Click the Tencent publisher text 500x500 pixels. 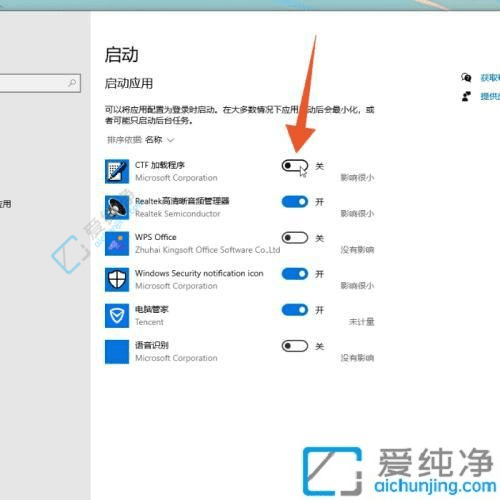click(x=149, y=322)
